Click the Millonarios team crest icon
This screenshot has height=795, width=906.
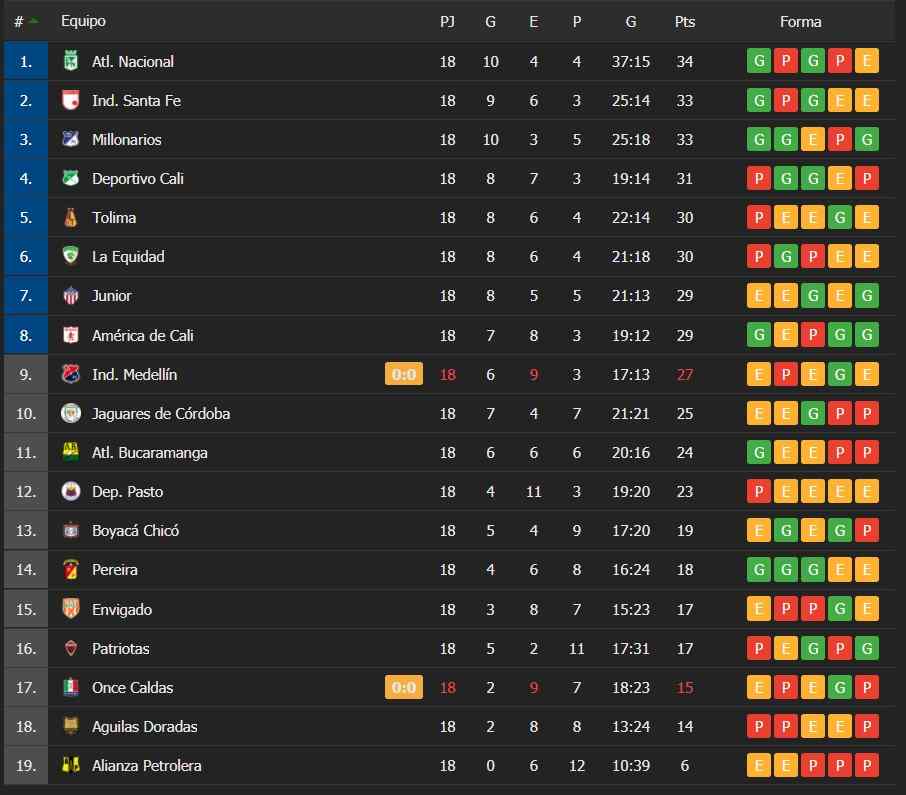[70, 139]
